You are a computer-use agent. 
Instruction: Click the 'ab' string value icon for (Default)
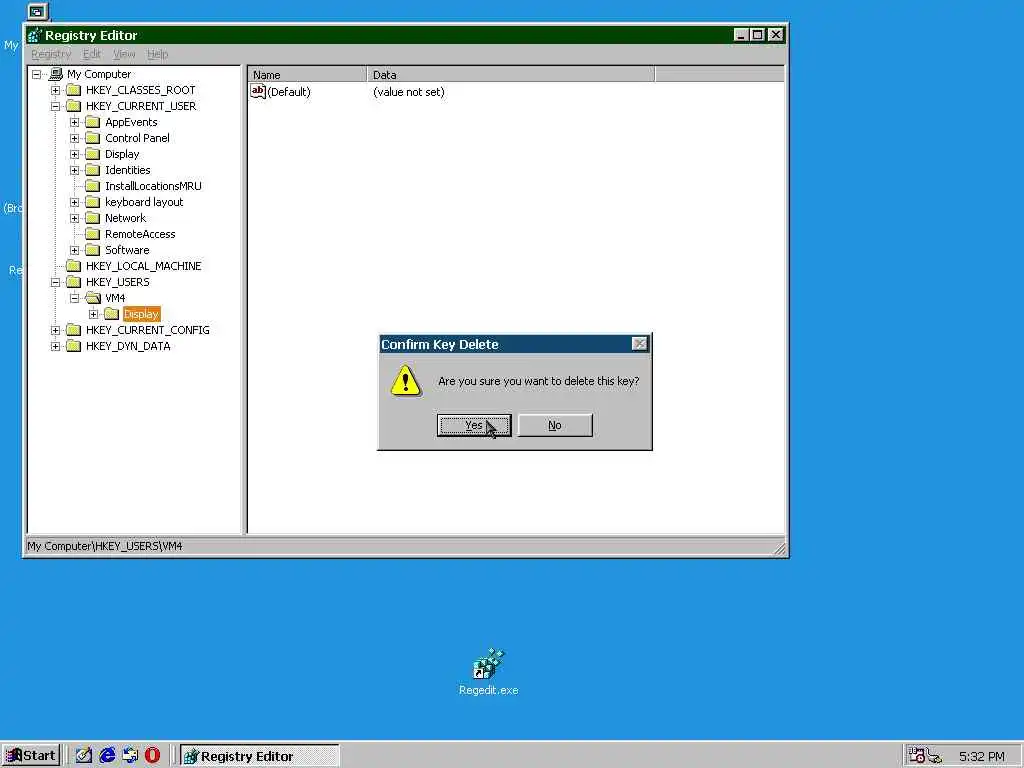point(258,91)
